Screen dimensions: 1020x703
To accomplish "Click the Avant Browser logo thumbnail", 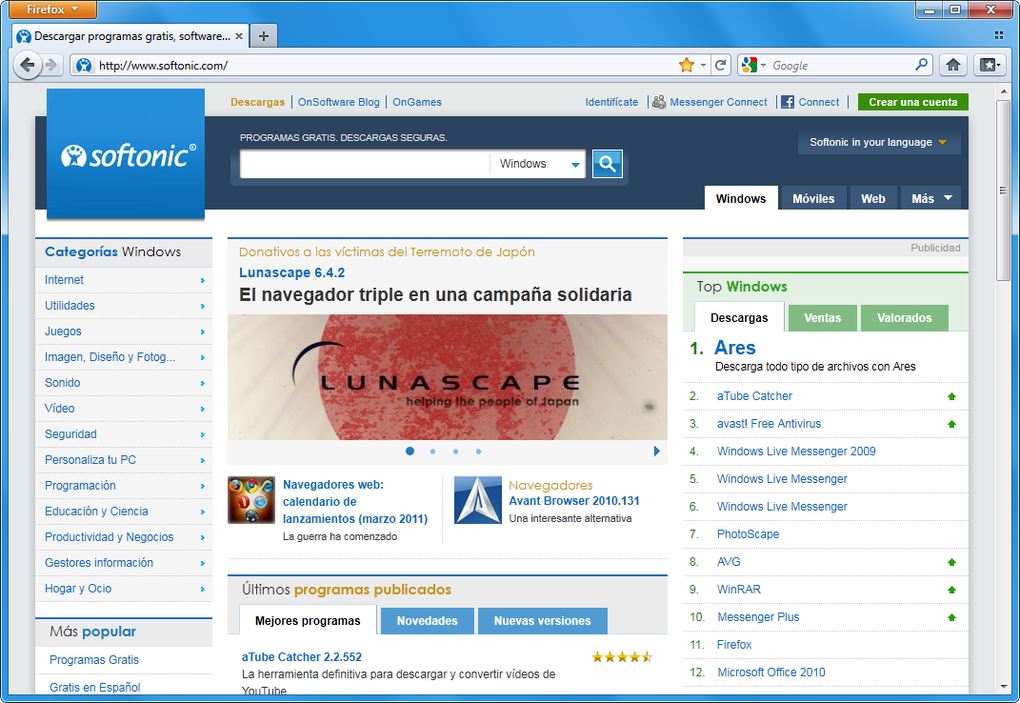I will coord(477,500).
